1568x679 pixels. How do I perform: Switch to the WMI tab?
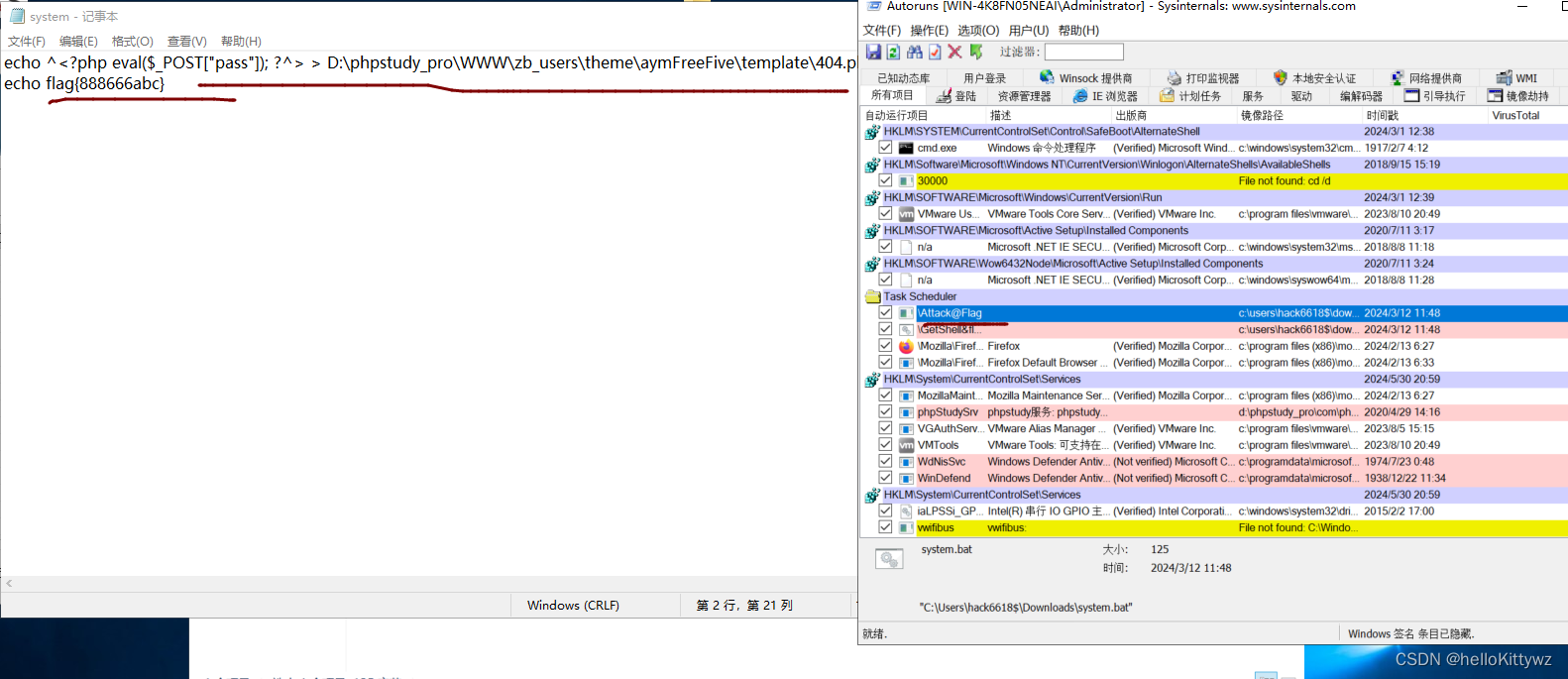pos(1517,78)
